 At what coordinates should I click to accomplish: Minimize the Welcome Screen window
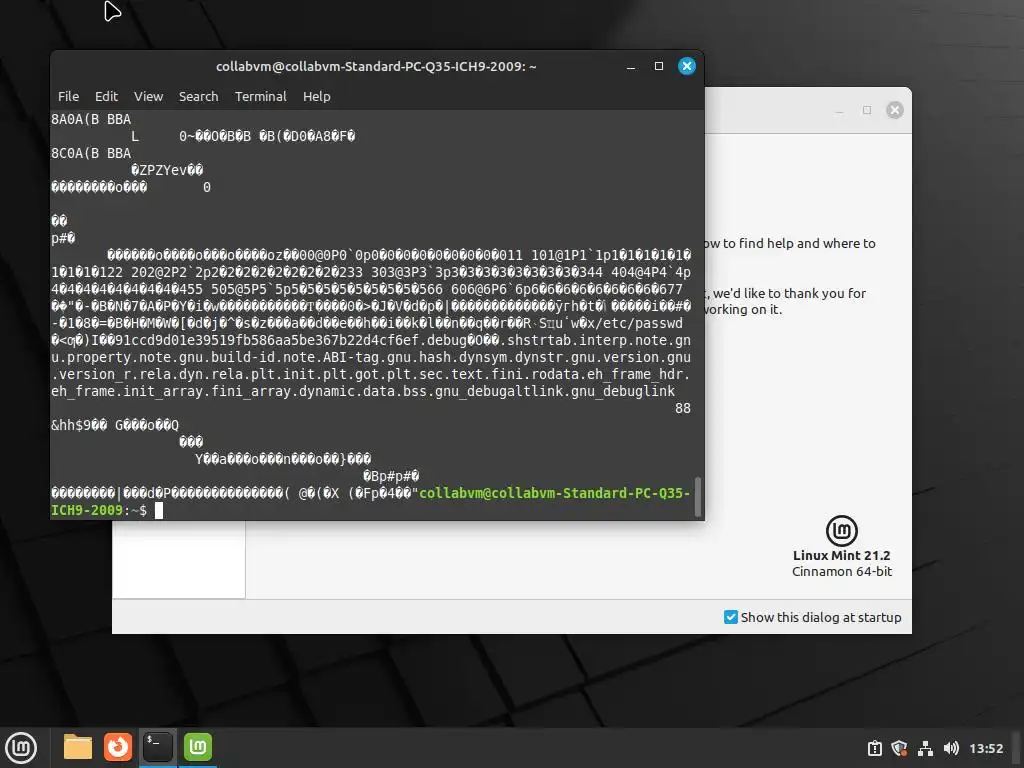[x=839, y=110]
